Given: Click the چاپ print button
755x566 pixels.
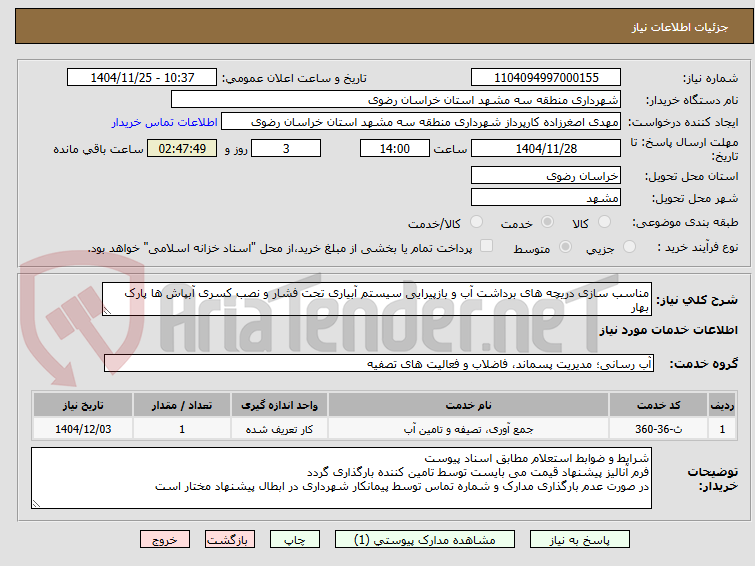Looking at the screenshot, I should [x=295, y=540].
